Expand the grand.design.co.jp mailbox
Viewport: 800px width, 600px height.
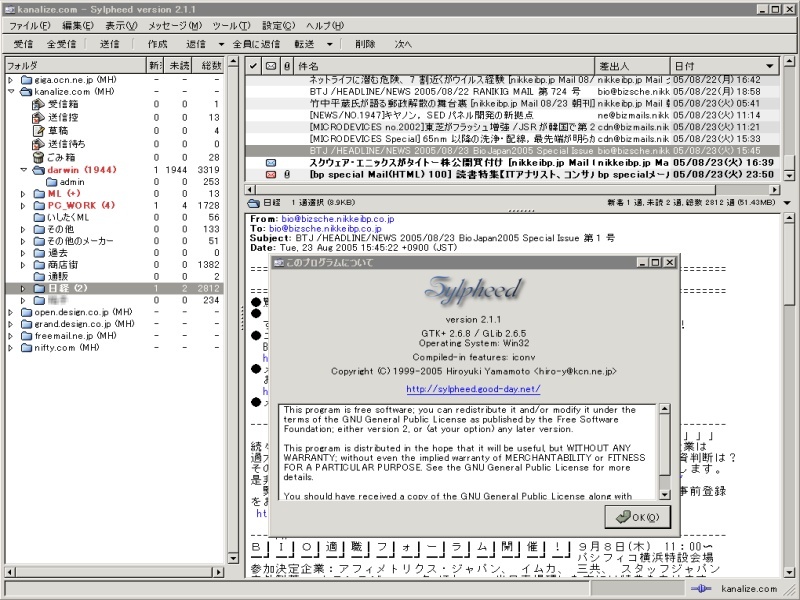[11, 324]
